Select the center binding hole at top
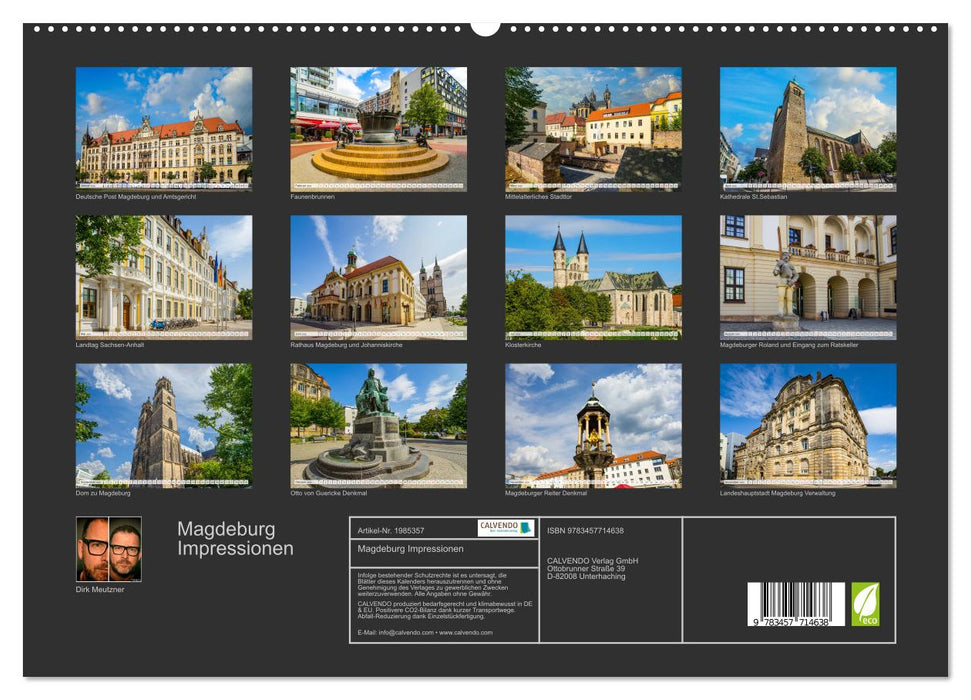The height and width of the screenshot is (700, 971). (486, 27)
